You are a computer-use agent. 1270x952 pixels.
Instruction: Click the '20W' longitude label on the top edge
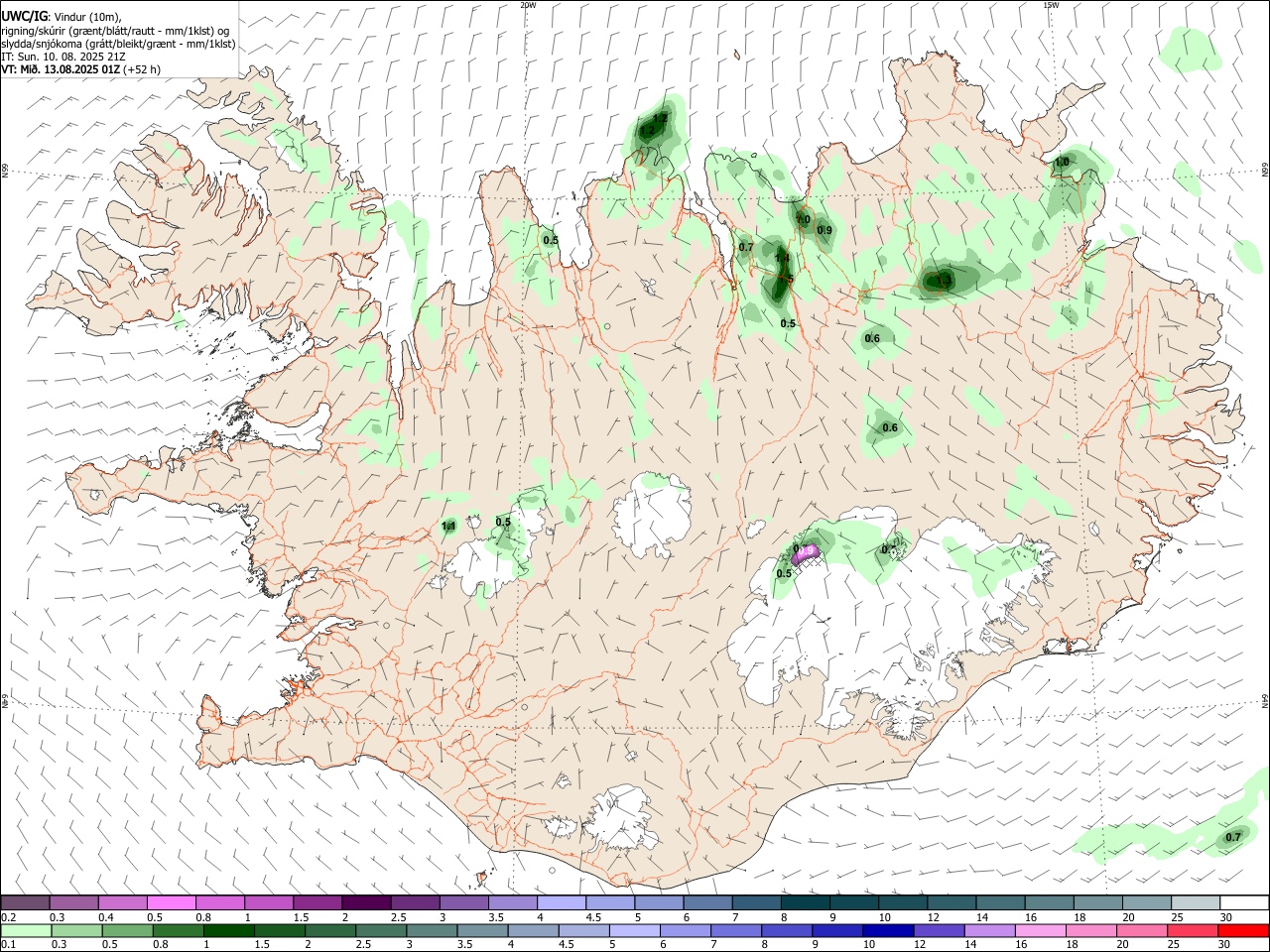pos(528,5)
